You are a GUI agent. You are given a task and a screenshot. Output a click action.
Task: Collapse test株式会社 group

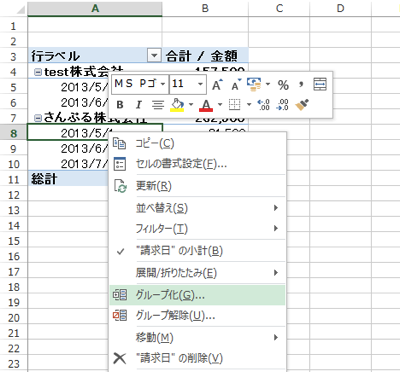[38, 72]
